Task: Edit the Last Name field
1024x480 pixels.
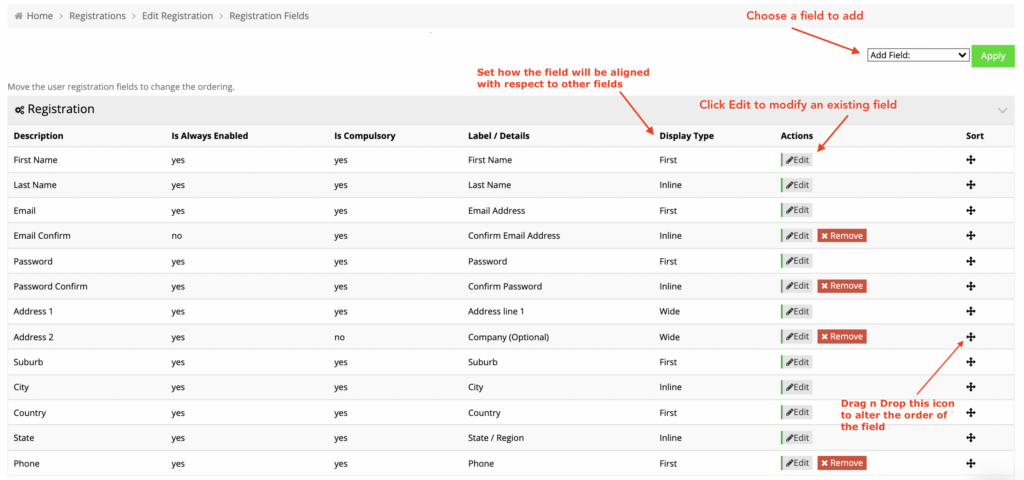Action: coord(797,185)
